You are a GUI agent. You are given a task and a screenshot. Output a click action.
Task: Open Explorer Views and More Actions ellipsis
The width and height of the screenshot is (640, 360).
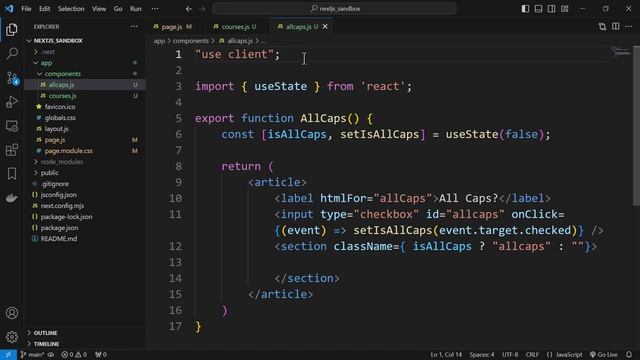[134, 27]
